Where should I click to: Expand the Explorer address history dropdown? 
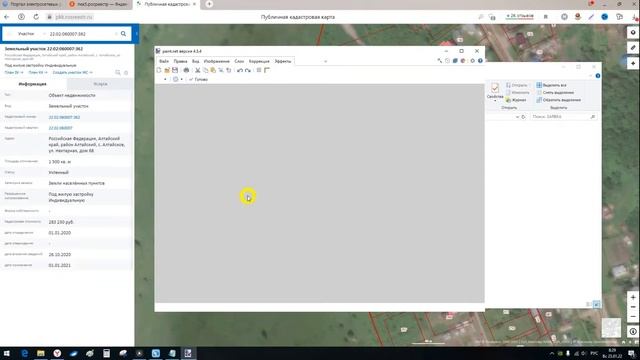pos(517,117)
